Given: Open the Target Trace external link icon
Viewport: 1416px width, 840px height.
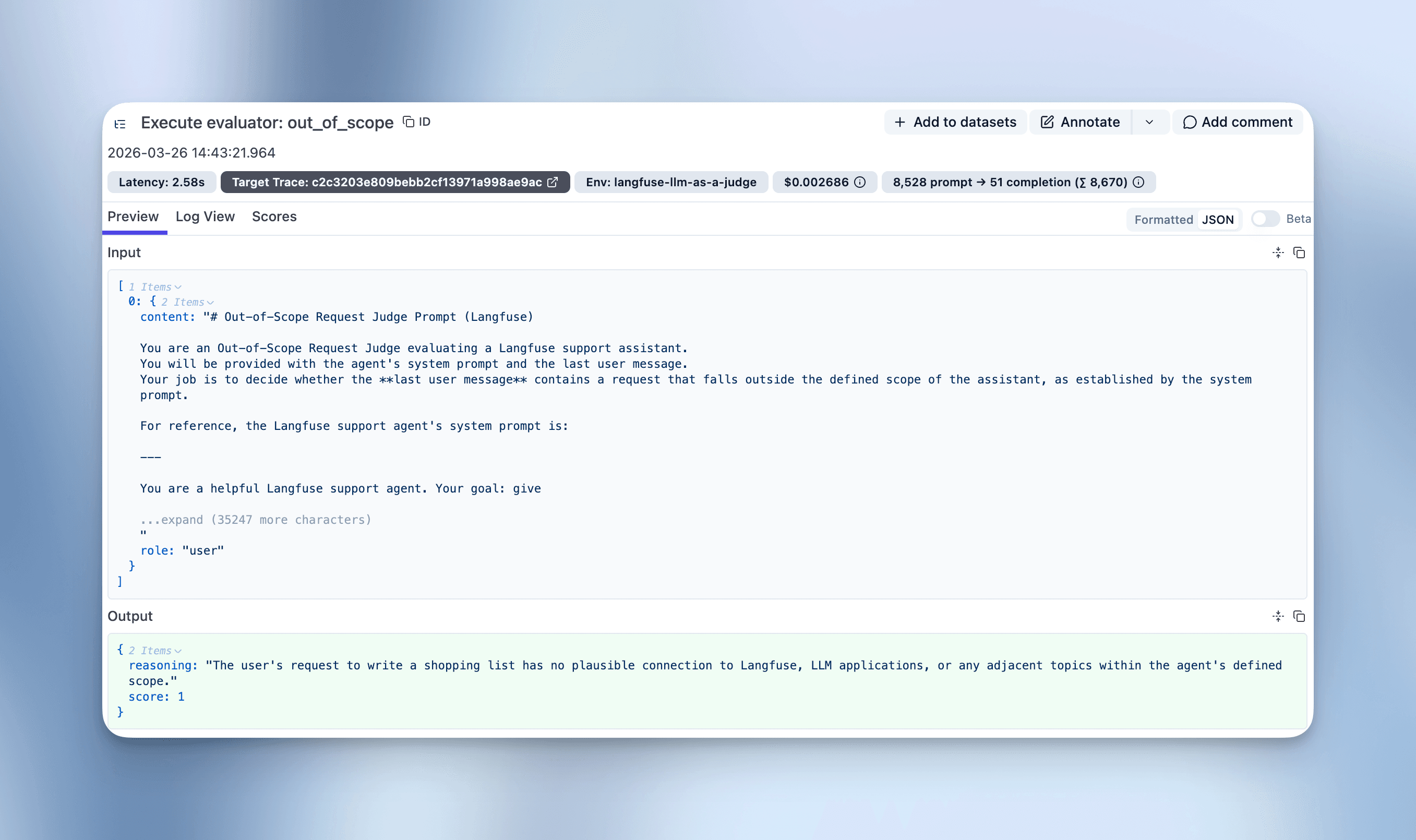Looking at the screenshot, I should [x=553, y=182].
